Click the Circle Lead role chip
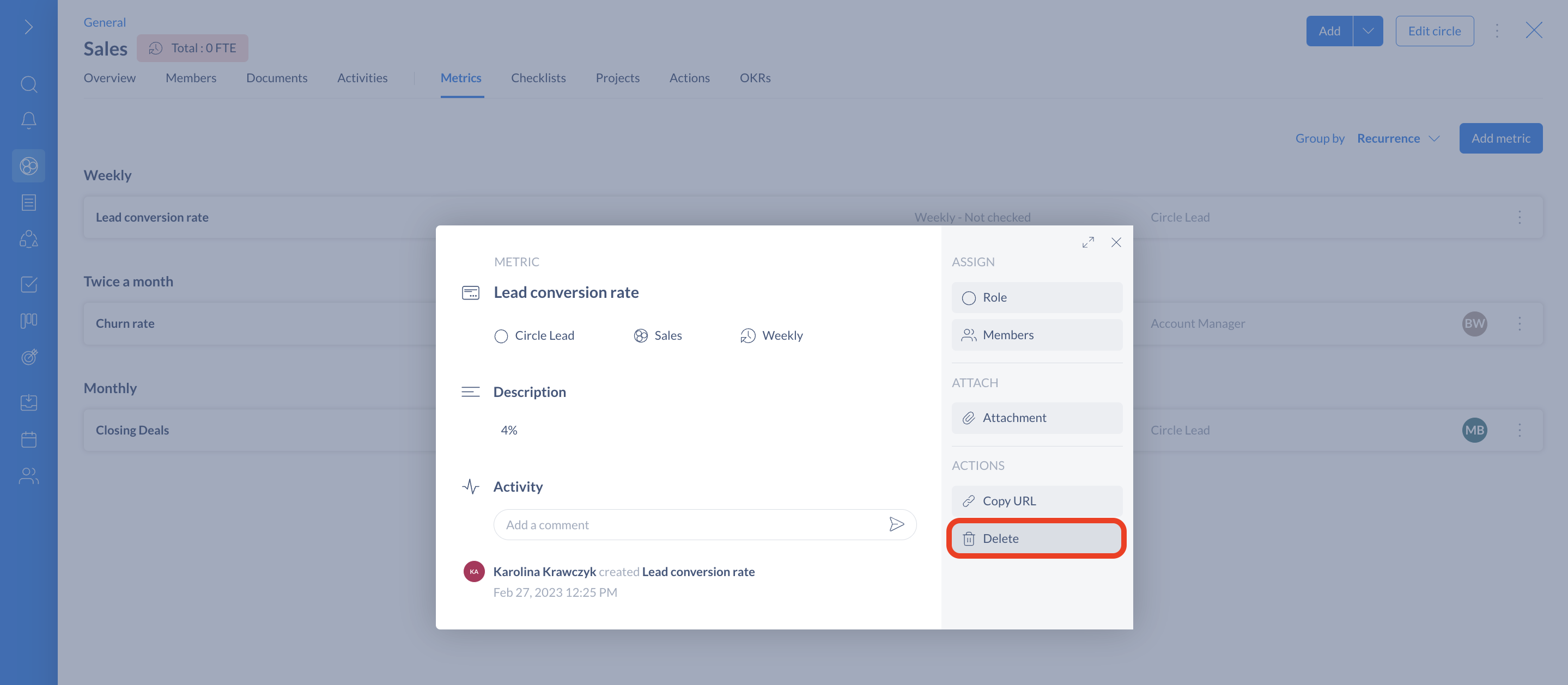The height and width of the screenshot is (685, 1568). click(x=534, y=336)
